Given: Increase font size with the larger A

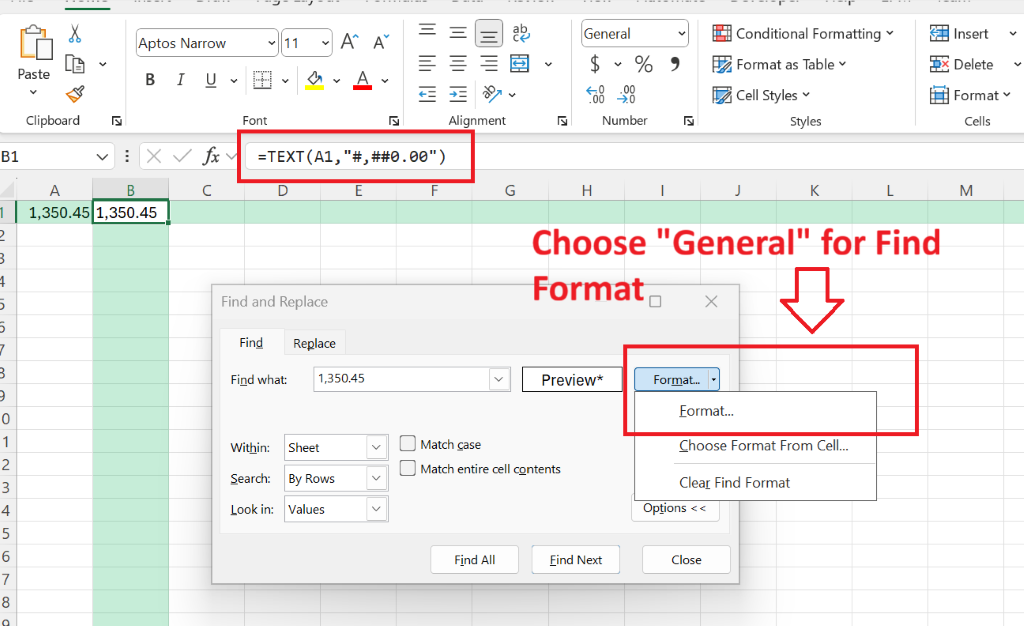Looking at the screenshot, I should (x=349, y=42).
